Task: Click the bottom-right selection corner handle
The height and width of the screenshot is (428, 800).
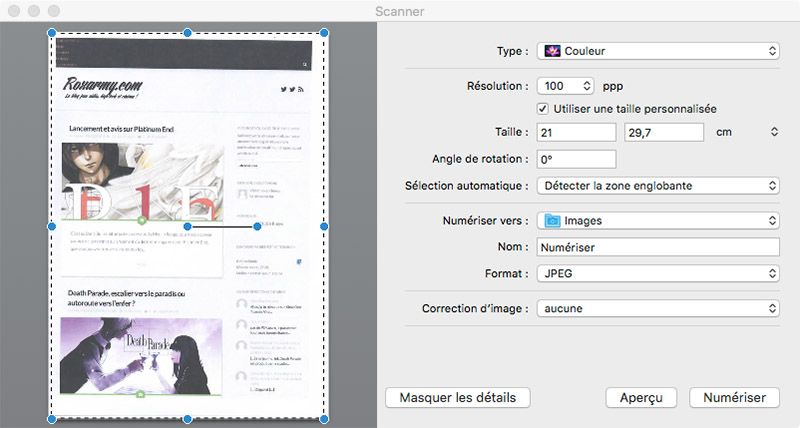Action: point(324,419)
